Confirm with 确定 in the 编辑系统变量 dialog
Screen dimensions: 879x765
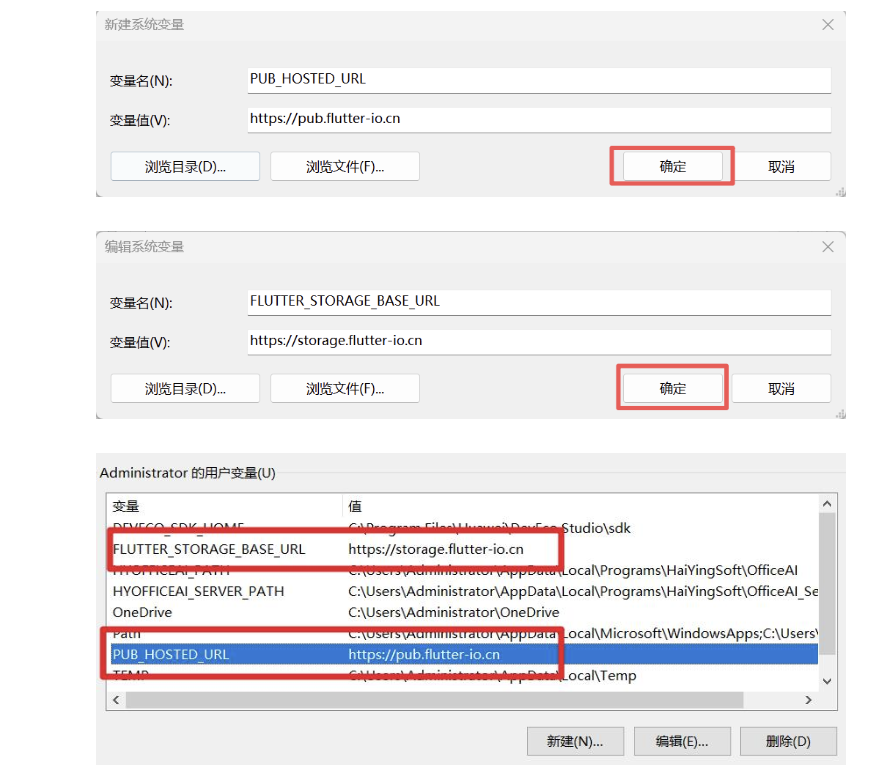673,388
